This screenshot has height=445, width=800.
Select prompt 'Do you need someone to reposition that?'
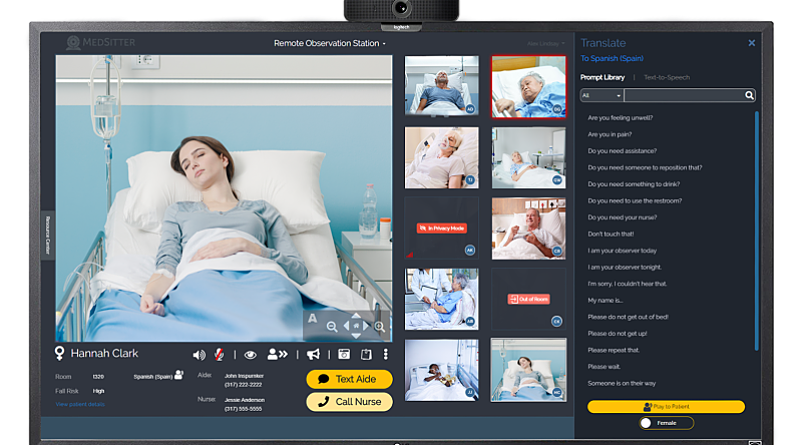[x=644, y=168]
